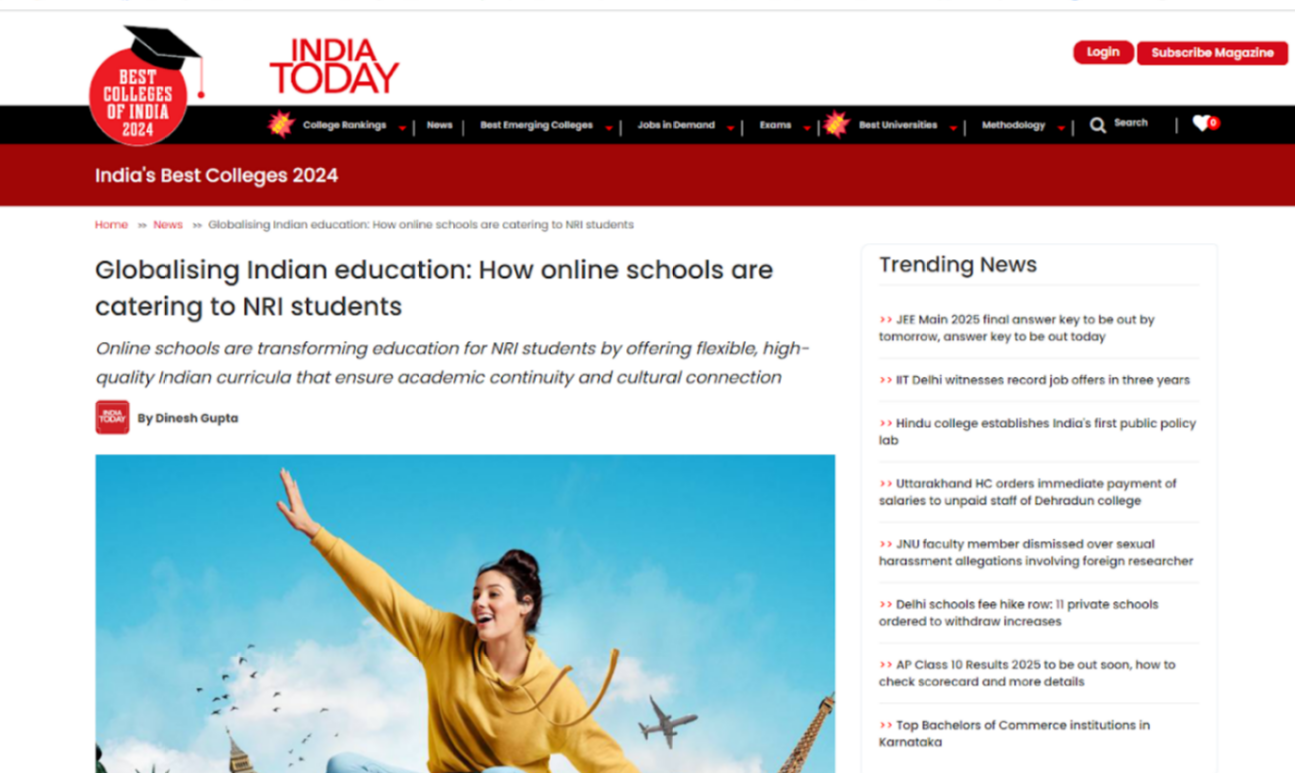Image resolution: width=1295 pixels, height=773 pixels.
Task: Click the India Today logo in header
Action: click(x=334, y=67)
